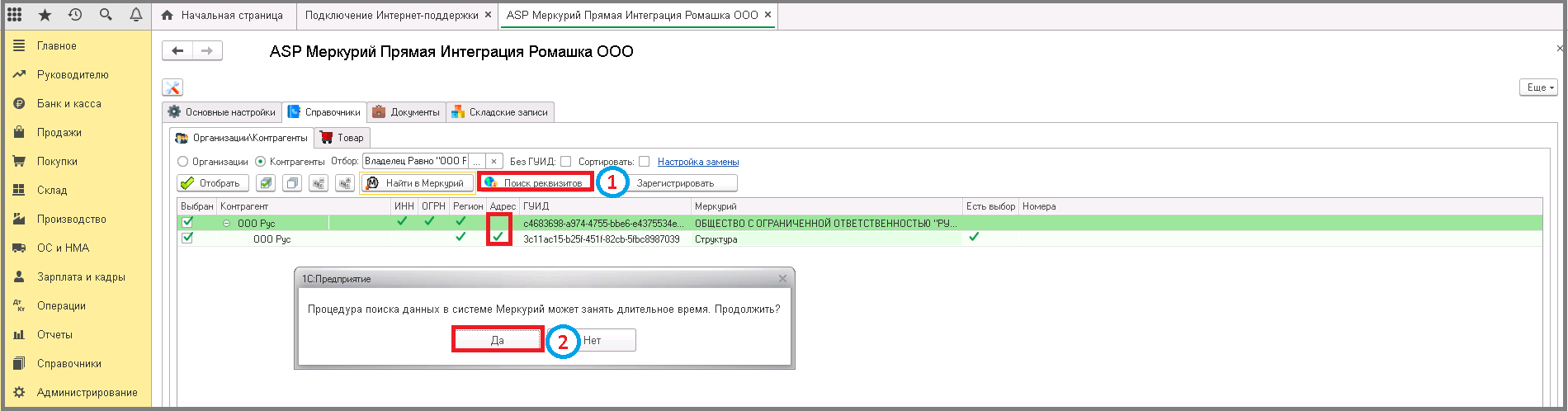Toggle Выбран checkbox in Структура row
1568x411 pixels.
187,238
